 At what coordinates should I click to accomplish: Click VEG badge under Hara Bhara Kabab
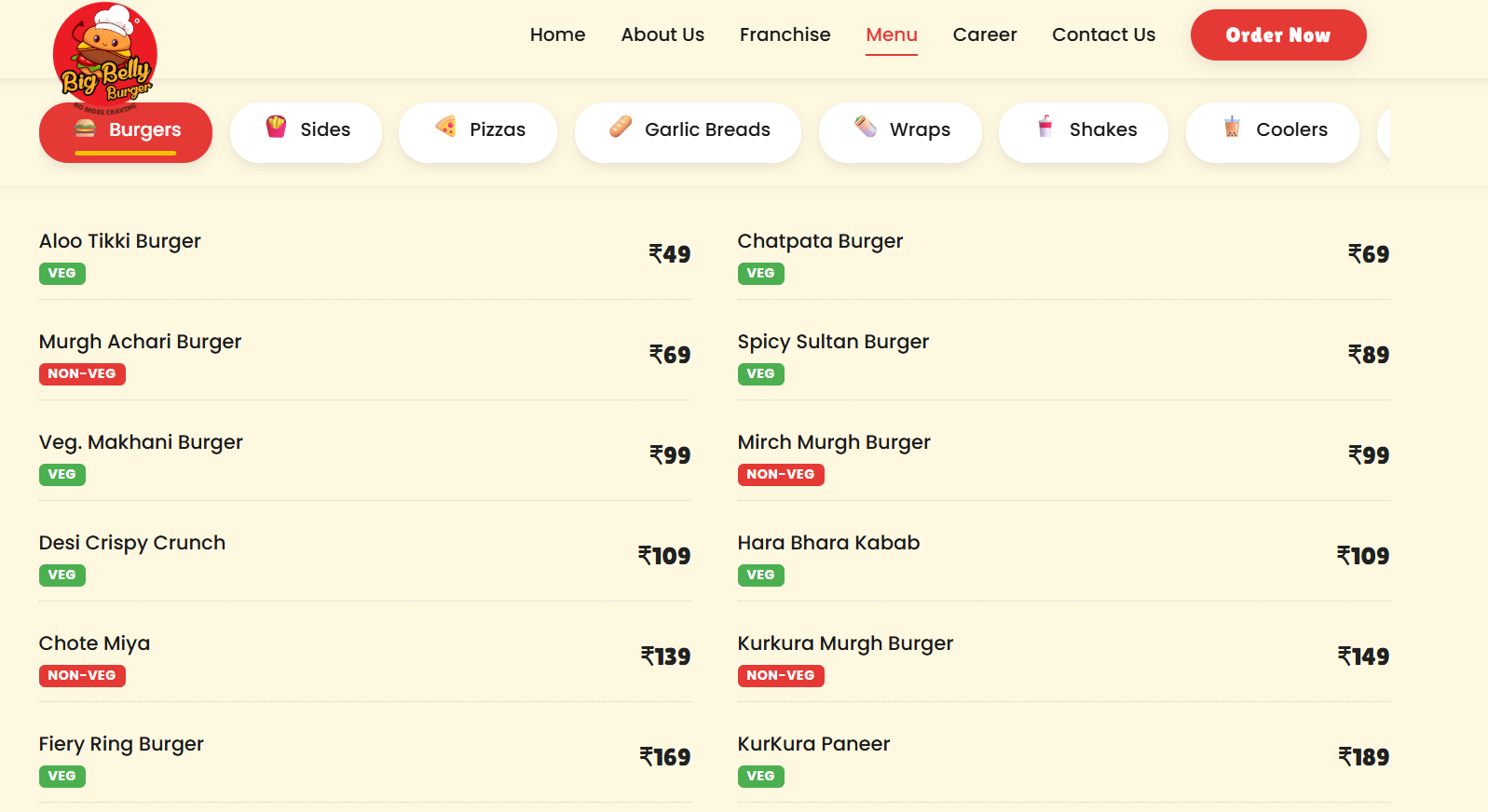click(x=761, y=575)
